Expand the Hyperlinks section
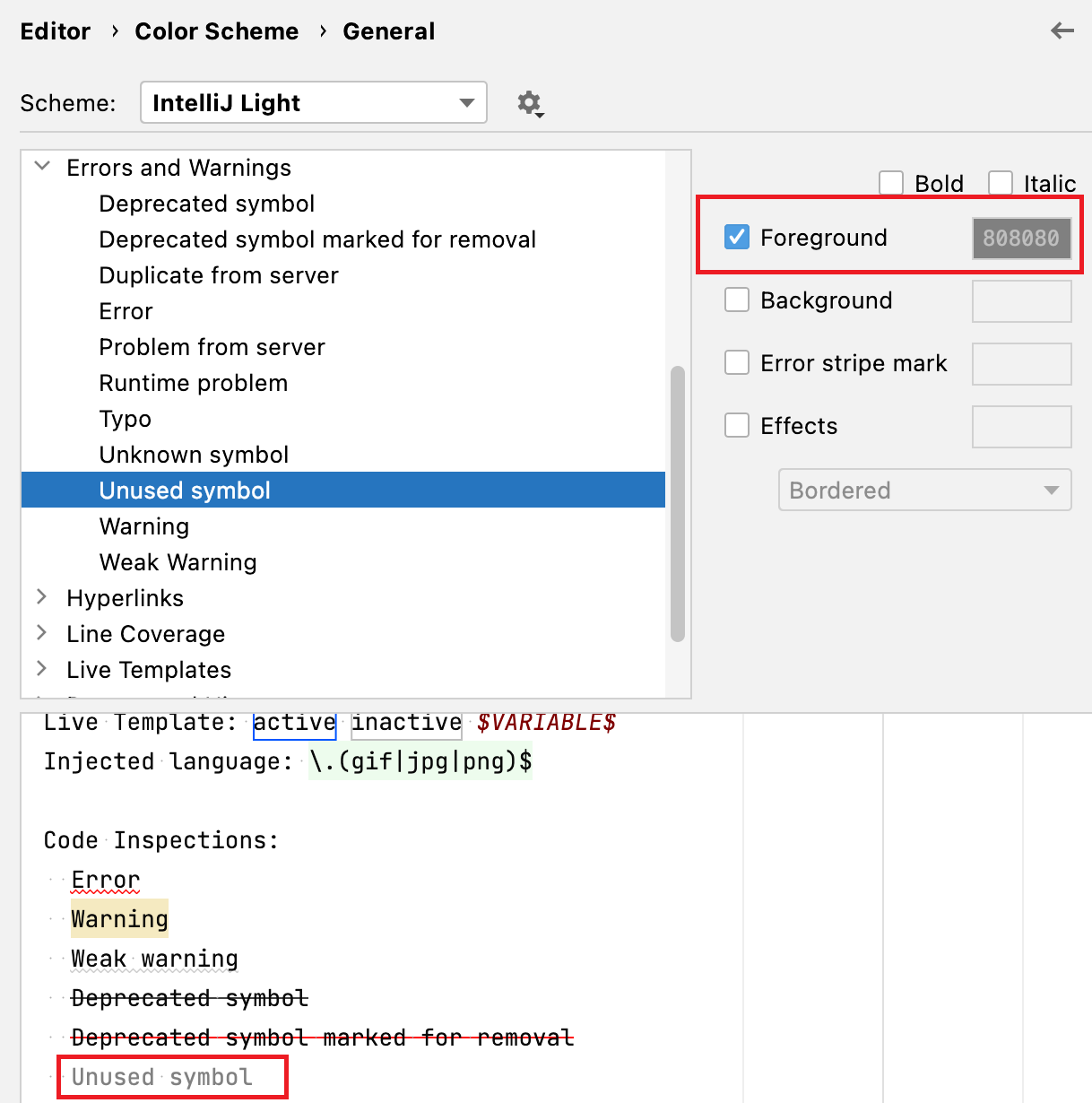The width and height of the screenshot is (1092, 1103). click(41, 596)
